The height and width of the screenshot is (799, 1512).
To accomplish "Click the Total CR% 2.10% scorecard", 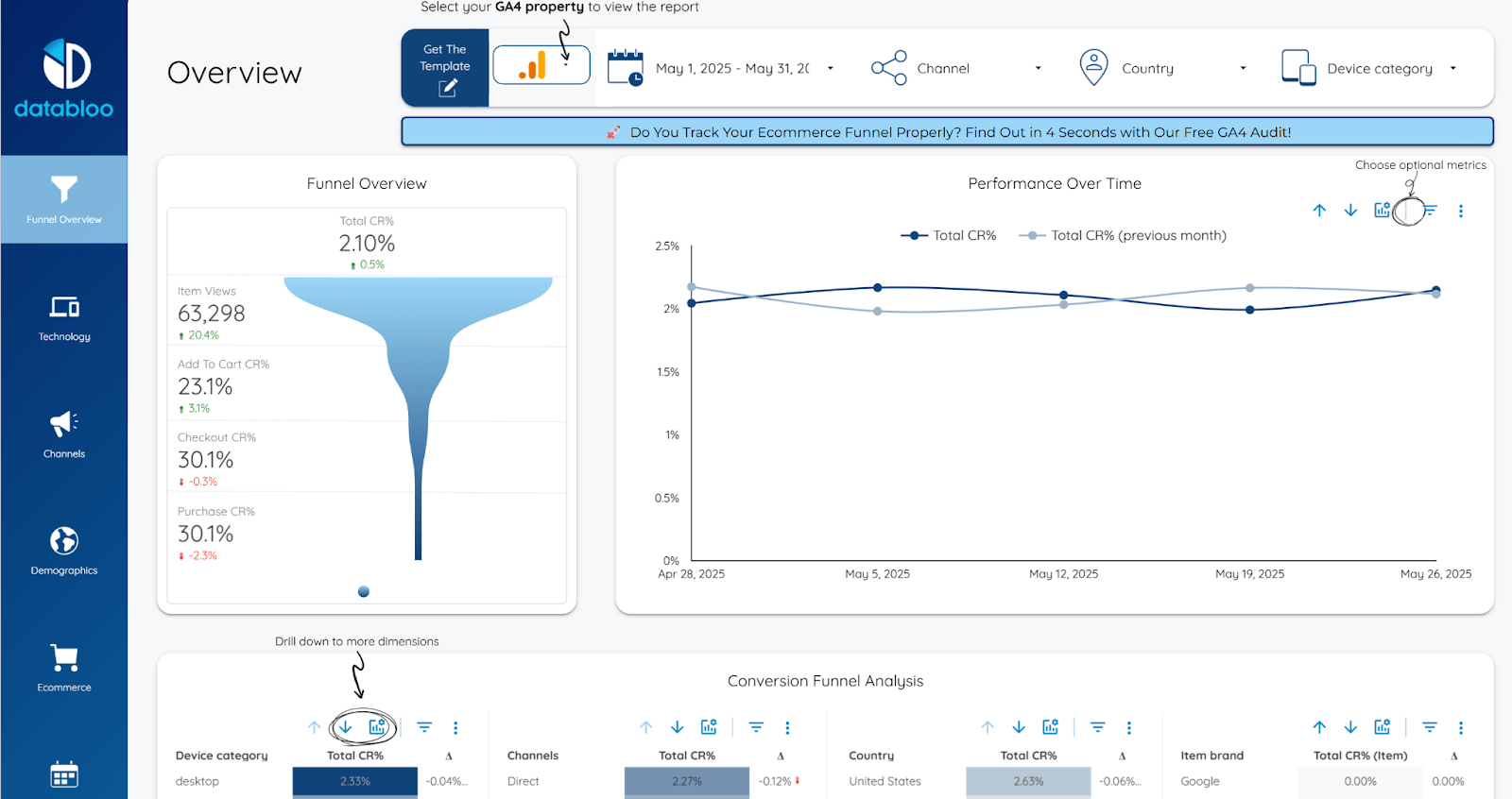I will pos(367,243).
